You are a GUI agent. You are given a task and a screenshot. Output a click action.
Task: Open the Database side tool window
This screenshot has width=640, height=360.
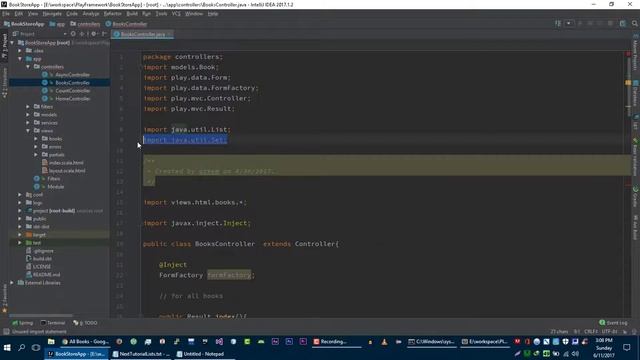(x=636, y=93)
